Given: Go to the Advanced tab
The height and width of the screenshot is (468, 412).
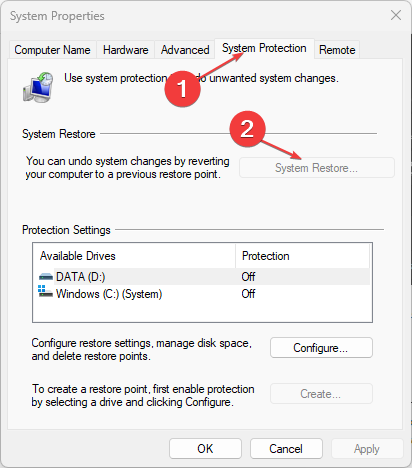Looking at the screenshot, I should [185, 50].
